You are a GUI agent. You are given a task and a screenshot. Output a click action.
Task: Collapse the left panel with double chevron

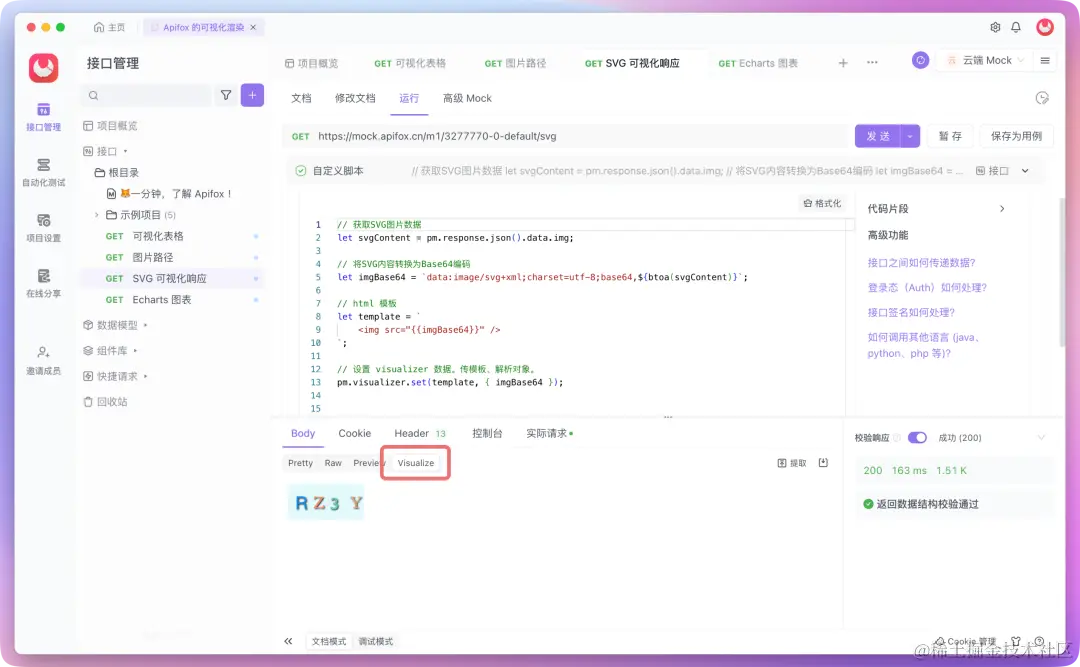coord(288,642)
